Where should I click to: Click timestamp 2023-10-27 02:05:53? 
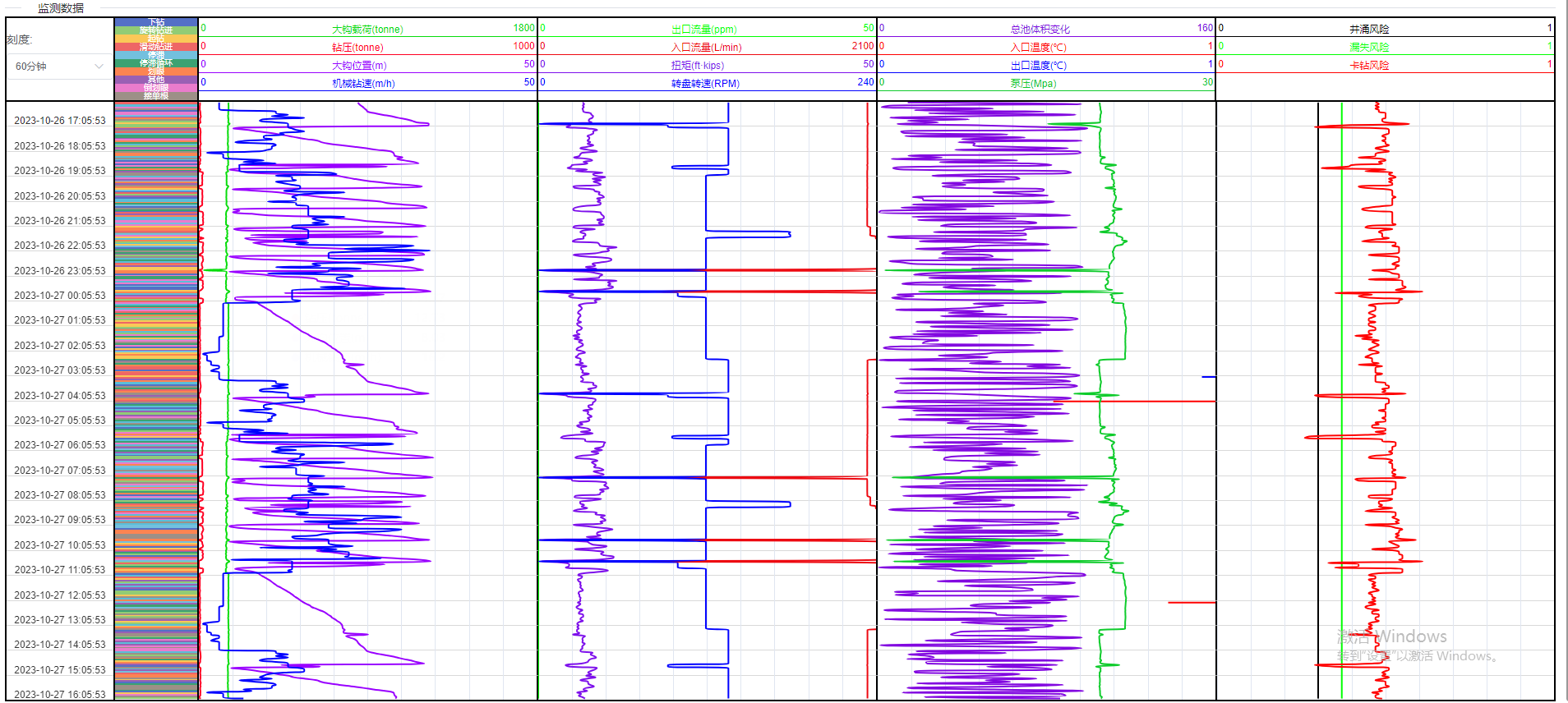60,346
